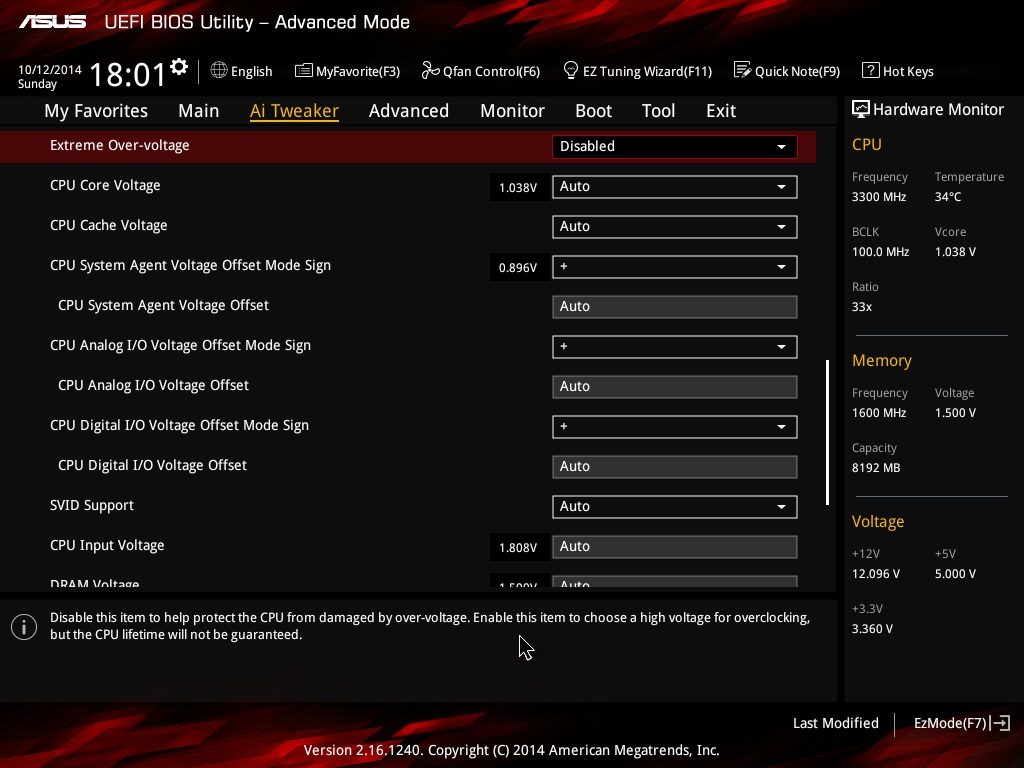Open MyFavorite(F3)
Image resolution: width=1024 pixels, height=768 pixels.
pos(347,71)
